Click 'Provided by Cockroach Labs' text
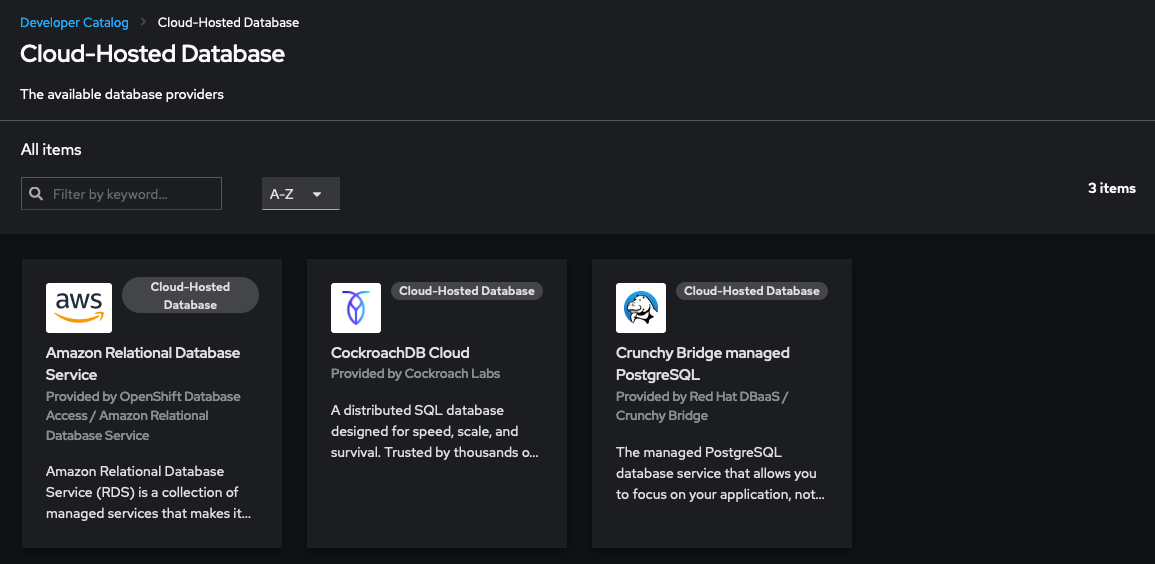 point(415,373)
